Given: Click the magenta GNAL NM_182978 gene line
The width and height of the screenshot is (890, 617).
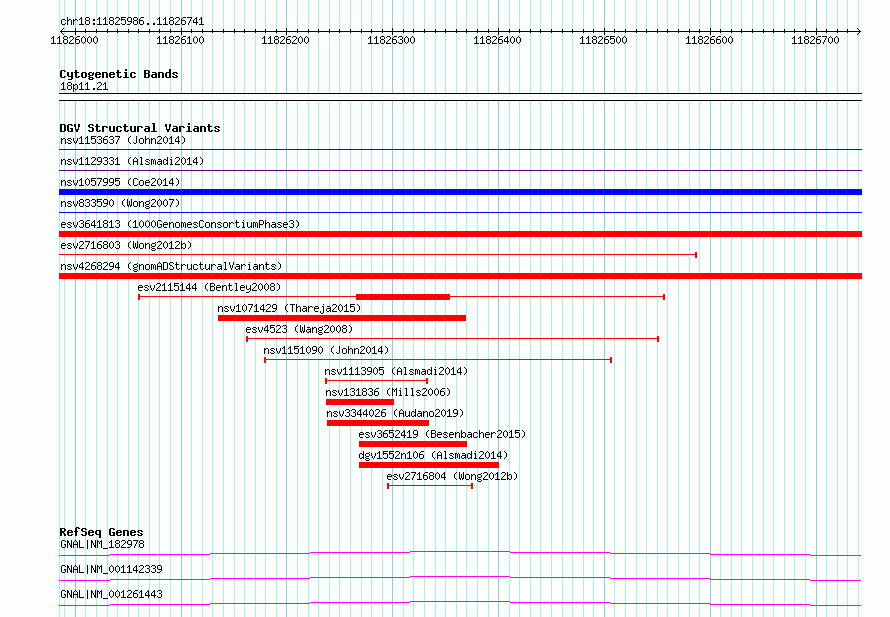Looking at the screenshot, I should pyautogui.click(x=460, y=553).
